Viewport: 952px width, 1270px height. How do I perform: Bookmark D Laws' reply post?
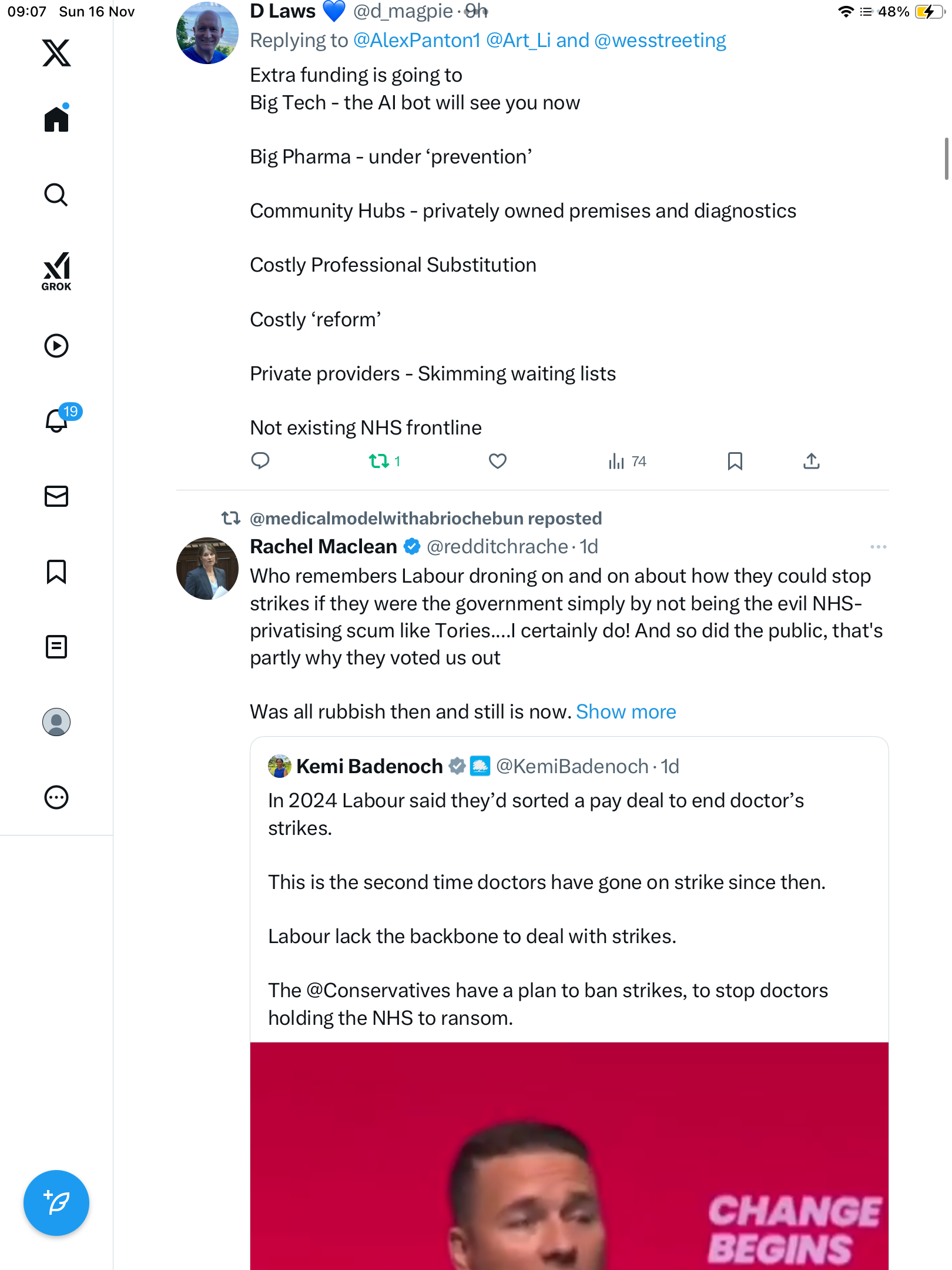click(735, 461)
